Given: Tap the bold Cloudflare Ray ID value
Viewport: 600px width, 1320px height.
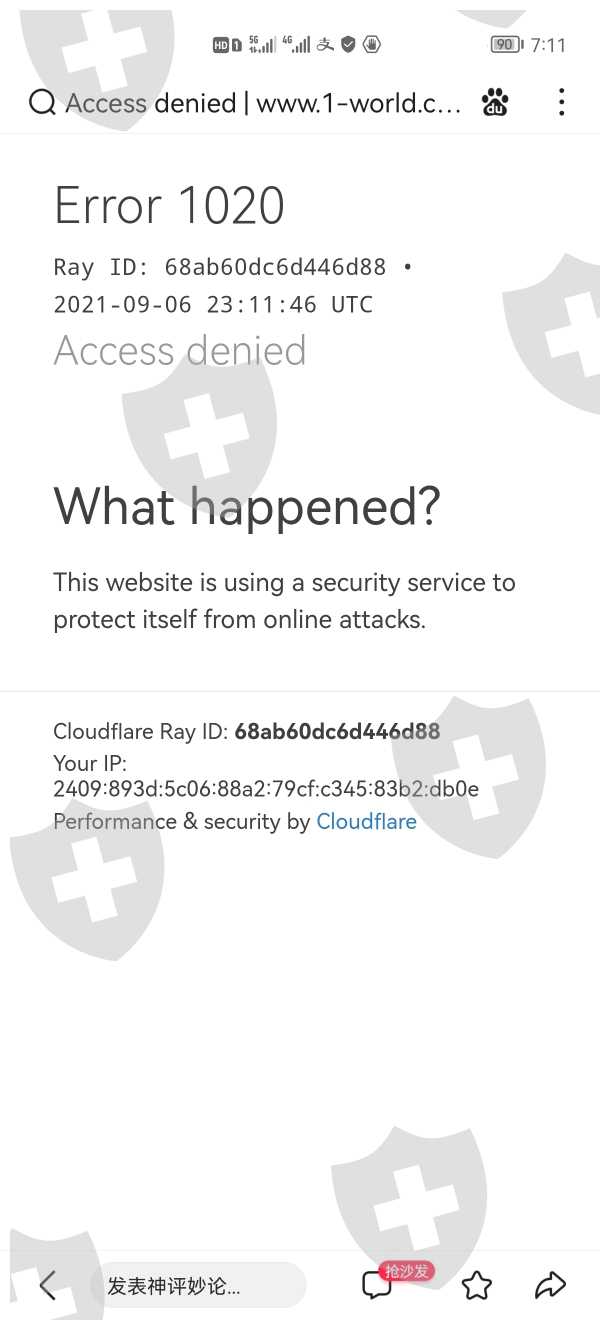Looking at the screenshot, I should [337, 731].
